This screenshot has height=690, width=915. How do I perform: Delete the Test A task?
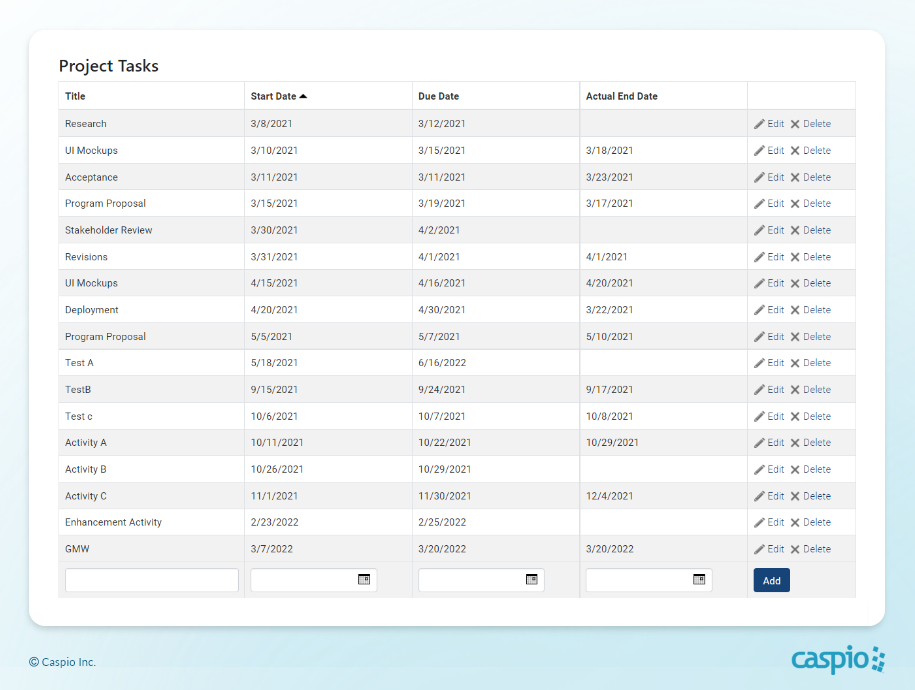tap(810, 363)
